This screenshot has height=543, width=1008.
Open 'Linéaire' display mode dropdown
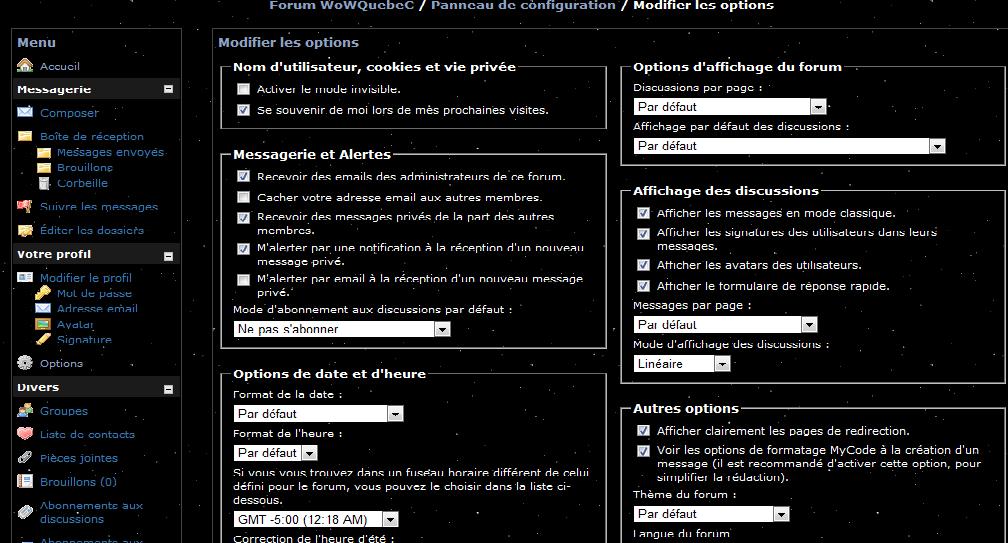(681, 364)
